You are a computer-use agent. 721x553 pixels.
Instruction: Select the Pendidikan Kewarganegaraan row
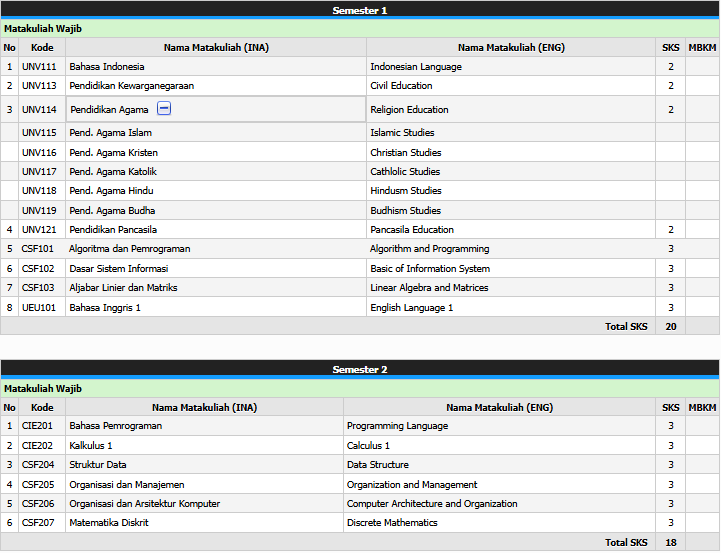(131, 86)
